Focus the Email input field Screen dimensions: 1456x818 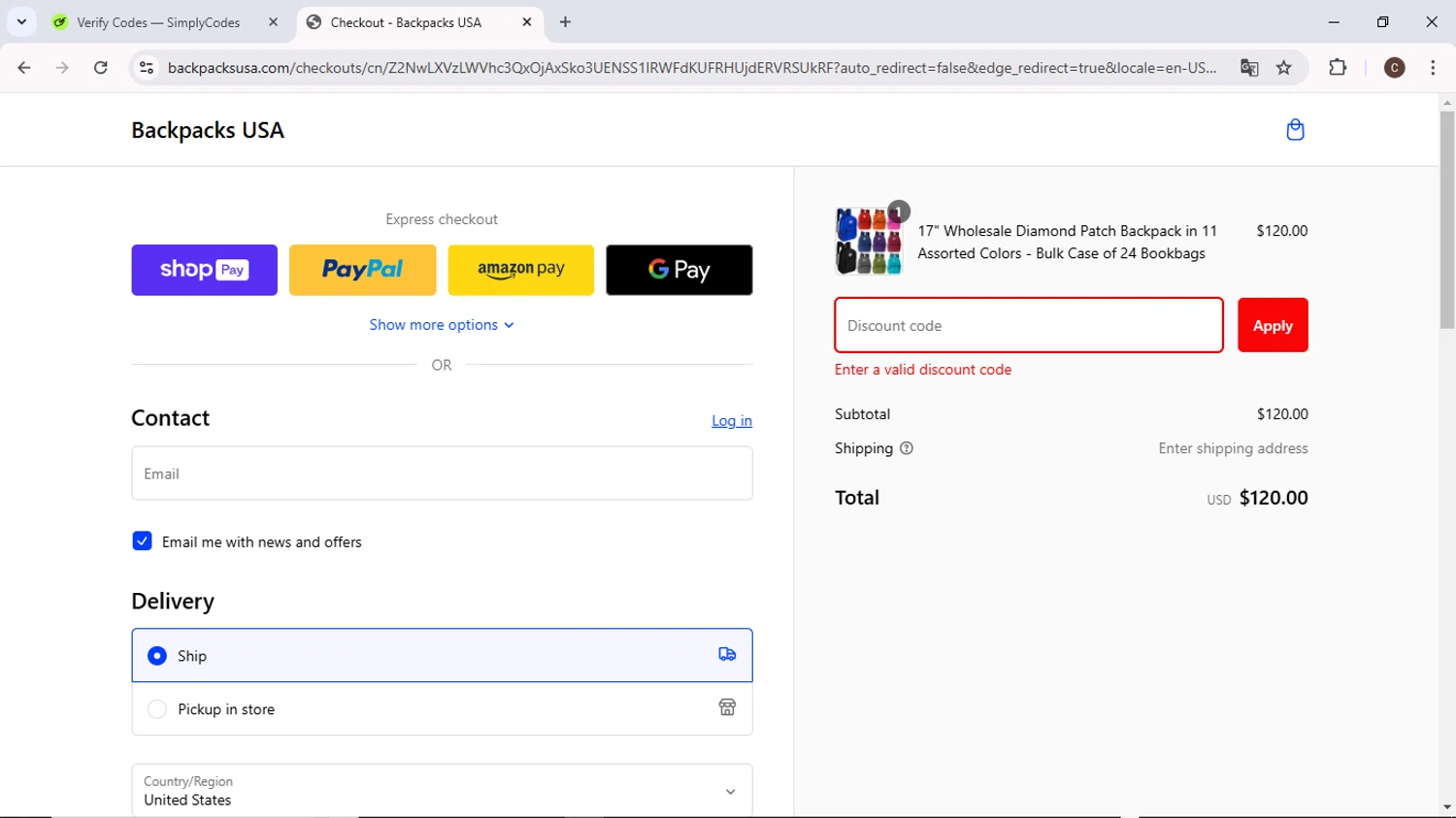442,474
